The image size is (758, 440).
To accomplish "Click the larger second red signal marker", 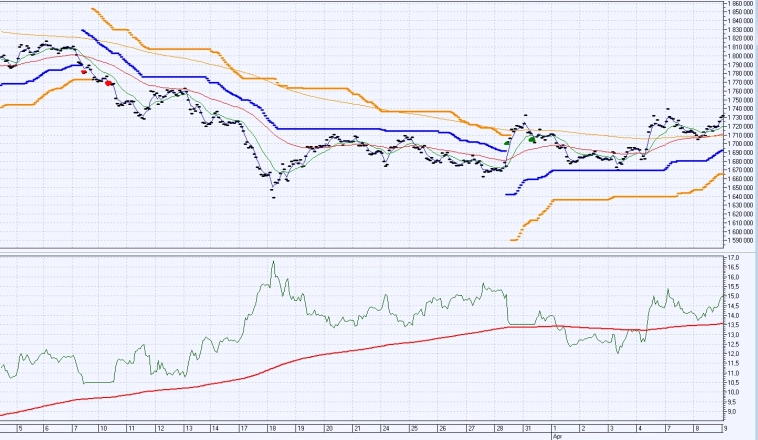I will 109,83.
